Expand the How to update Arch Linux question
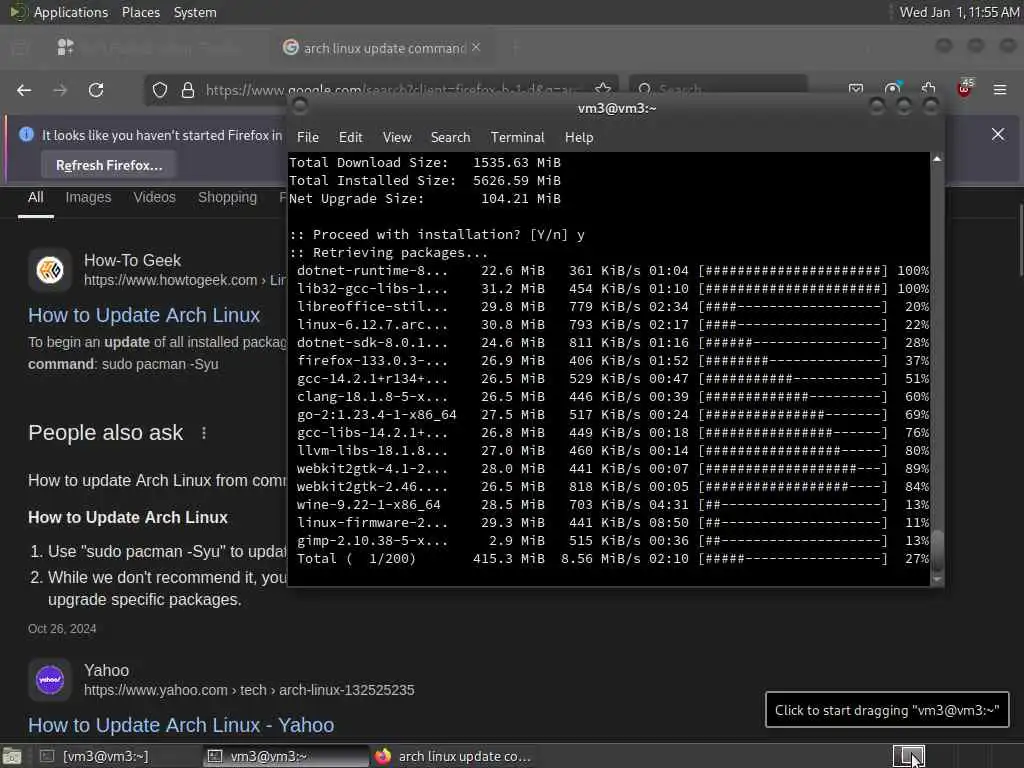 [x=157, y=481]
